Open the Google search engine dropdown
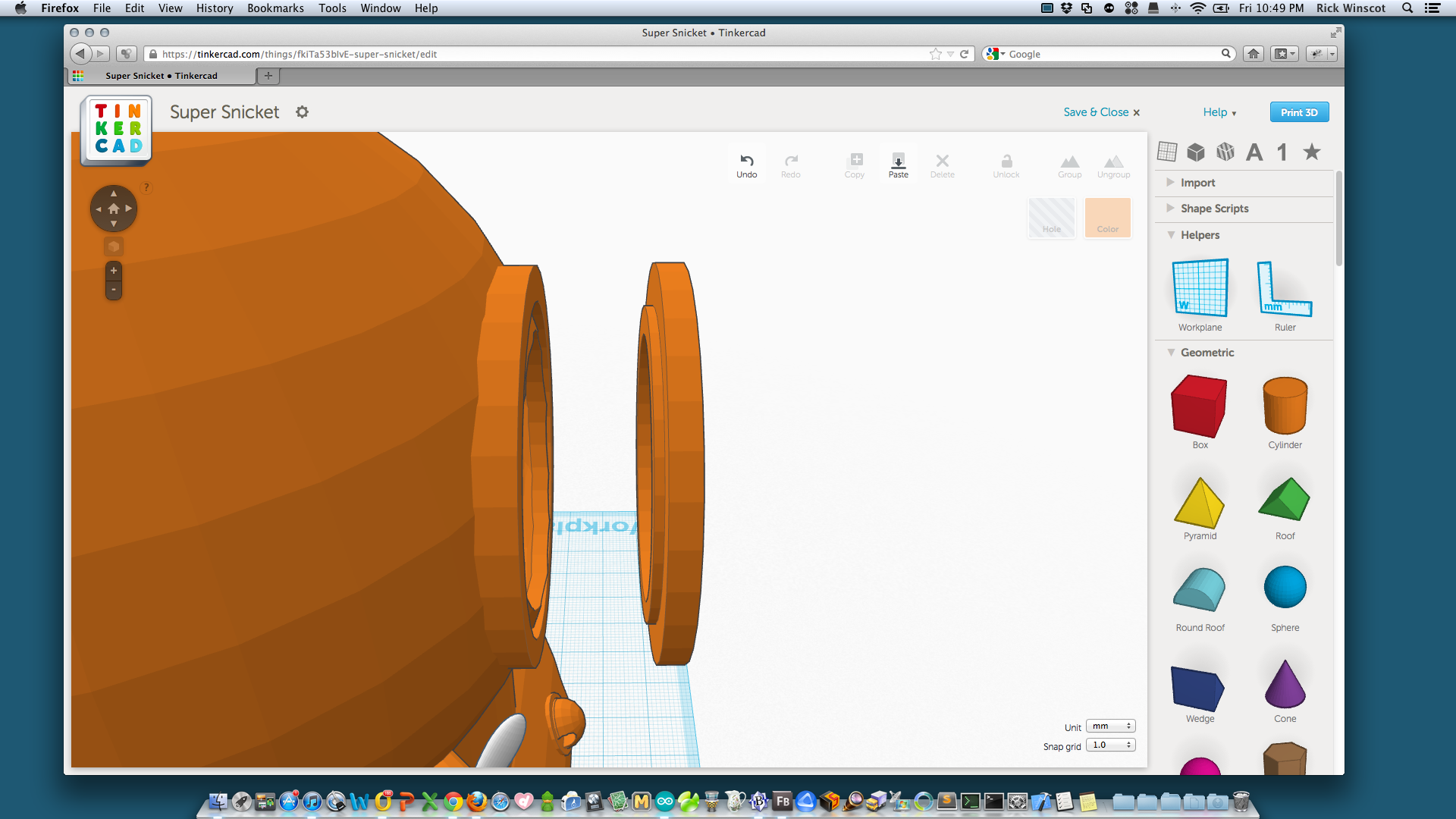 coord(995,54)
